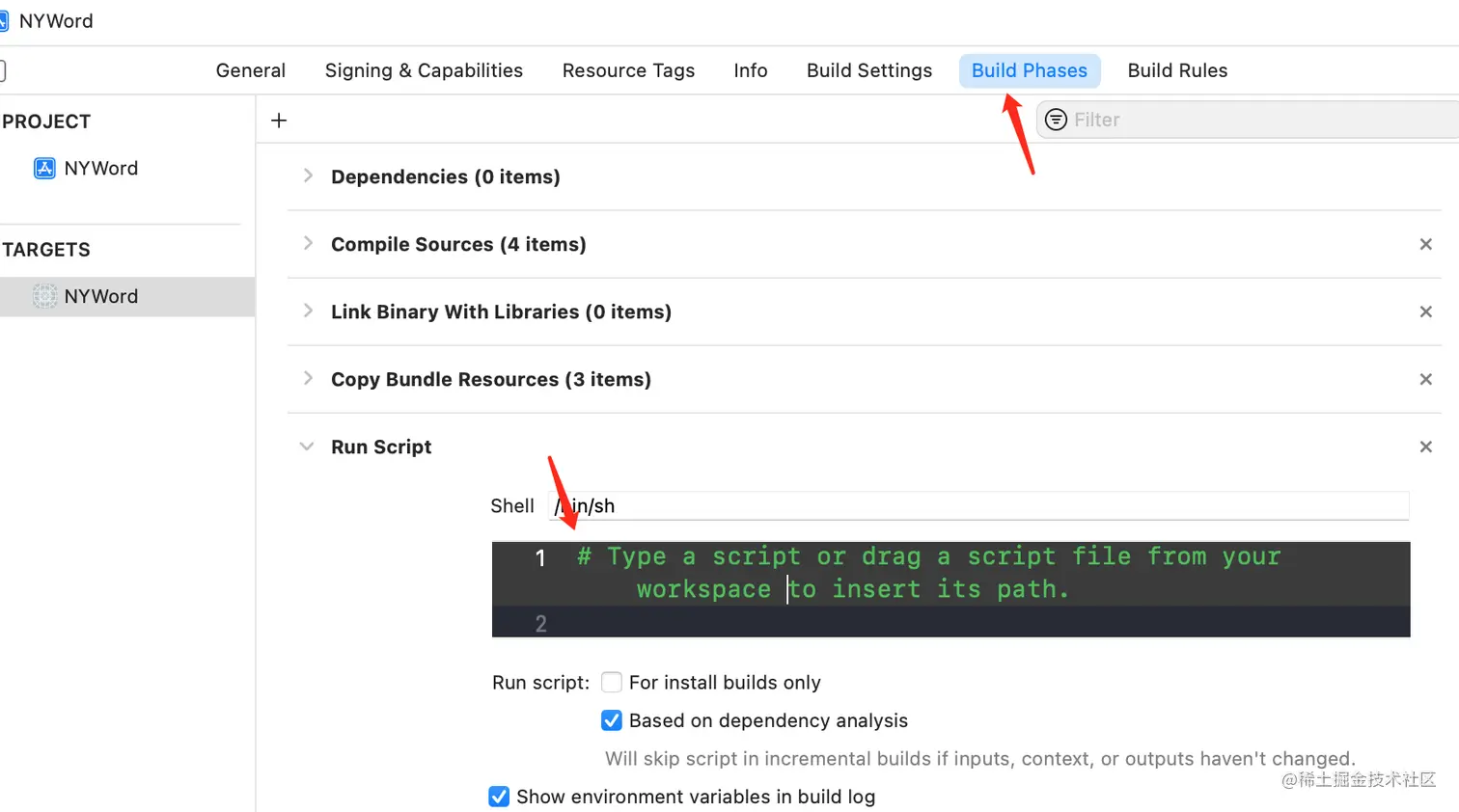Uncheck Based on dependency analysis
Image resolution: width=1459 pixels, height=812 pixels.
pyautogui.click(x=612, y=720)
